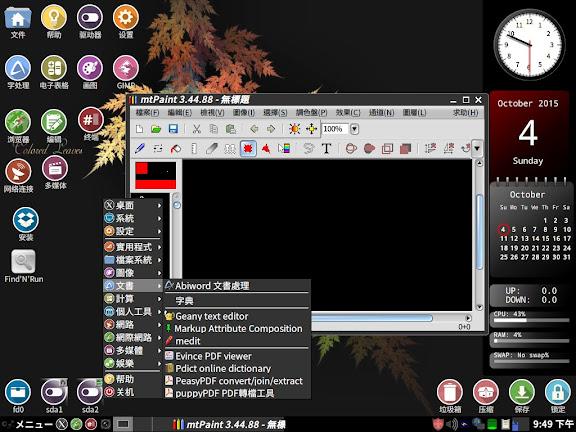Paste from the clipboard in mtPaint
576x432 pixels.
click(x=230, y=129)
